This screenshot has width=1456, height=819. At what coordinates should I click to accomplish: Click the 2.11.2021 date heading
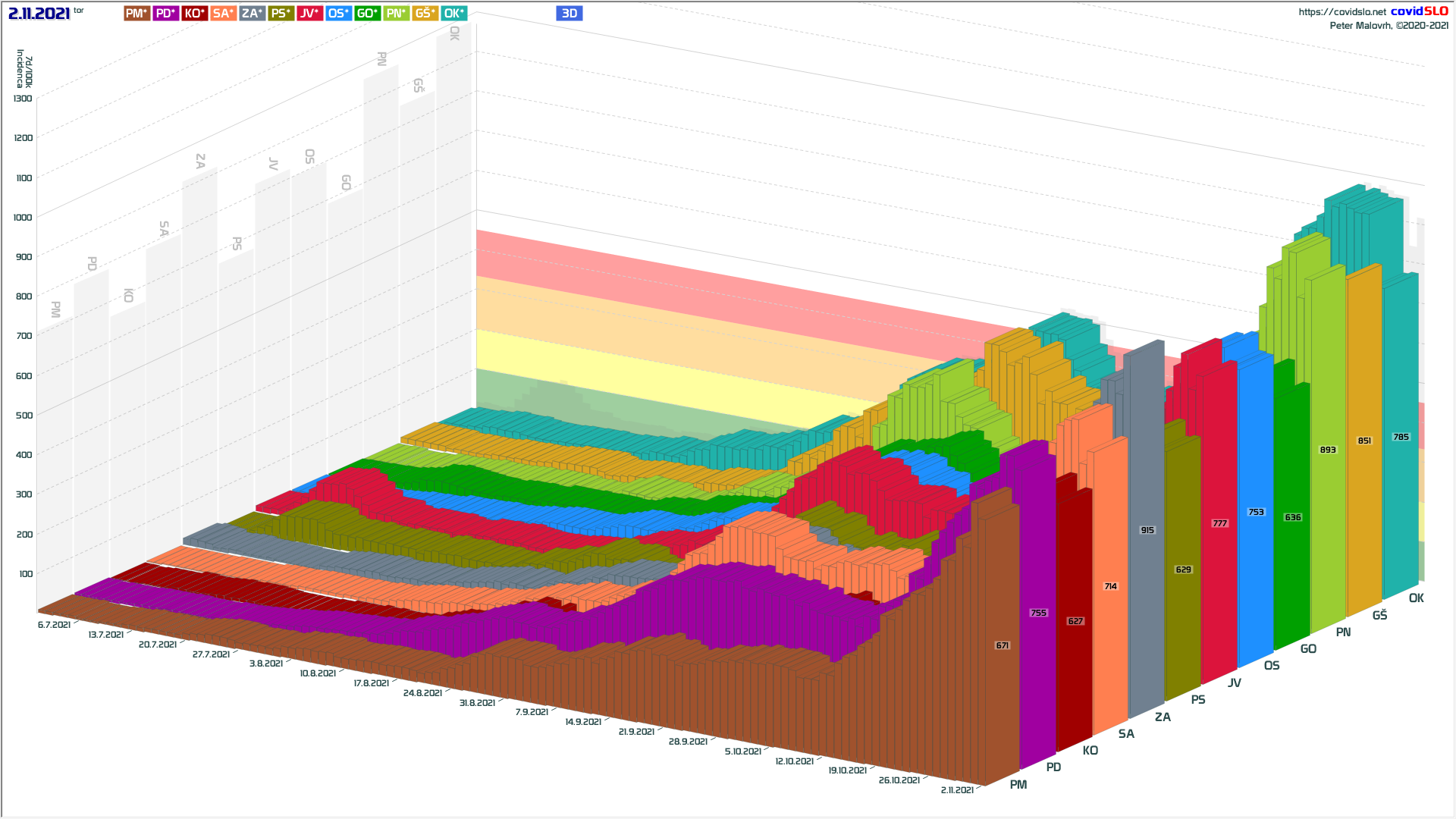[39, 13]
